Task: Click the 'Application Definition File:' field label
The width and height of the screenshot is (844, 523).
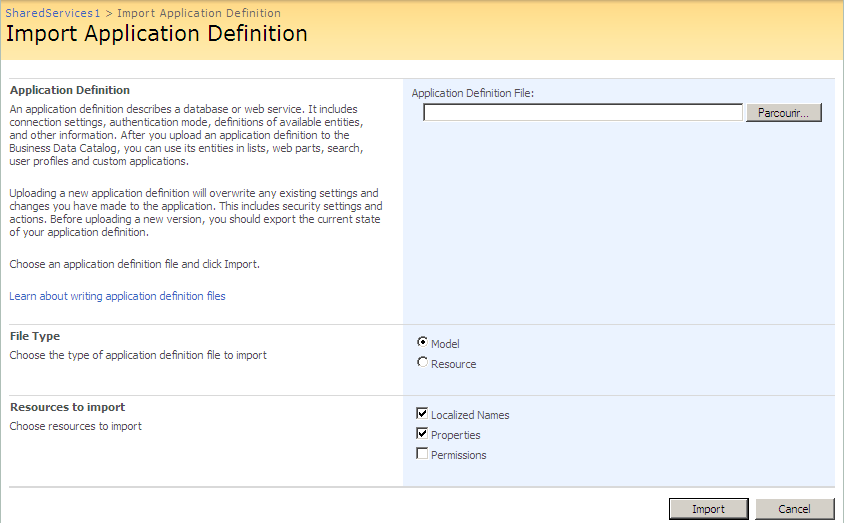Action: [x=473, y=93]
